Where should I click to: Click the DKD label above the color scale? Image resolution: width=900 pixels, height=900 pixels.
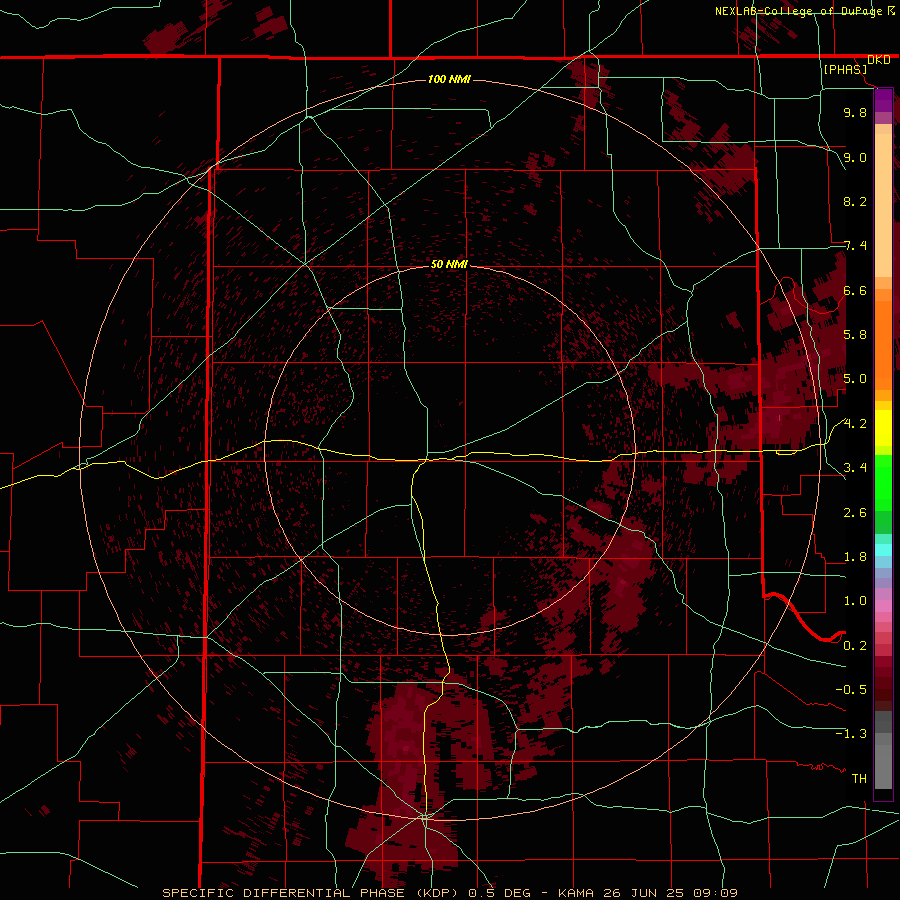tap(878, 60)
